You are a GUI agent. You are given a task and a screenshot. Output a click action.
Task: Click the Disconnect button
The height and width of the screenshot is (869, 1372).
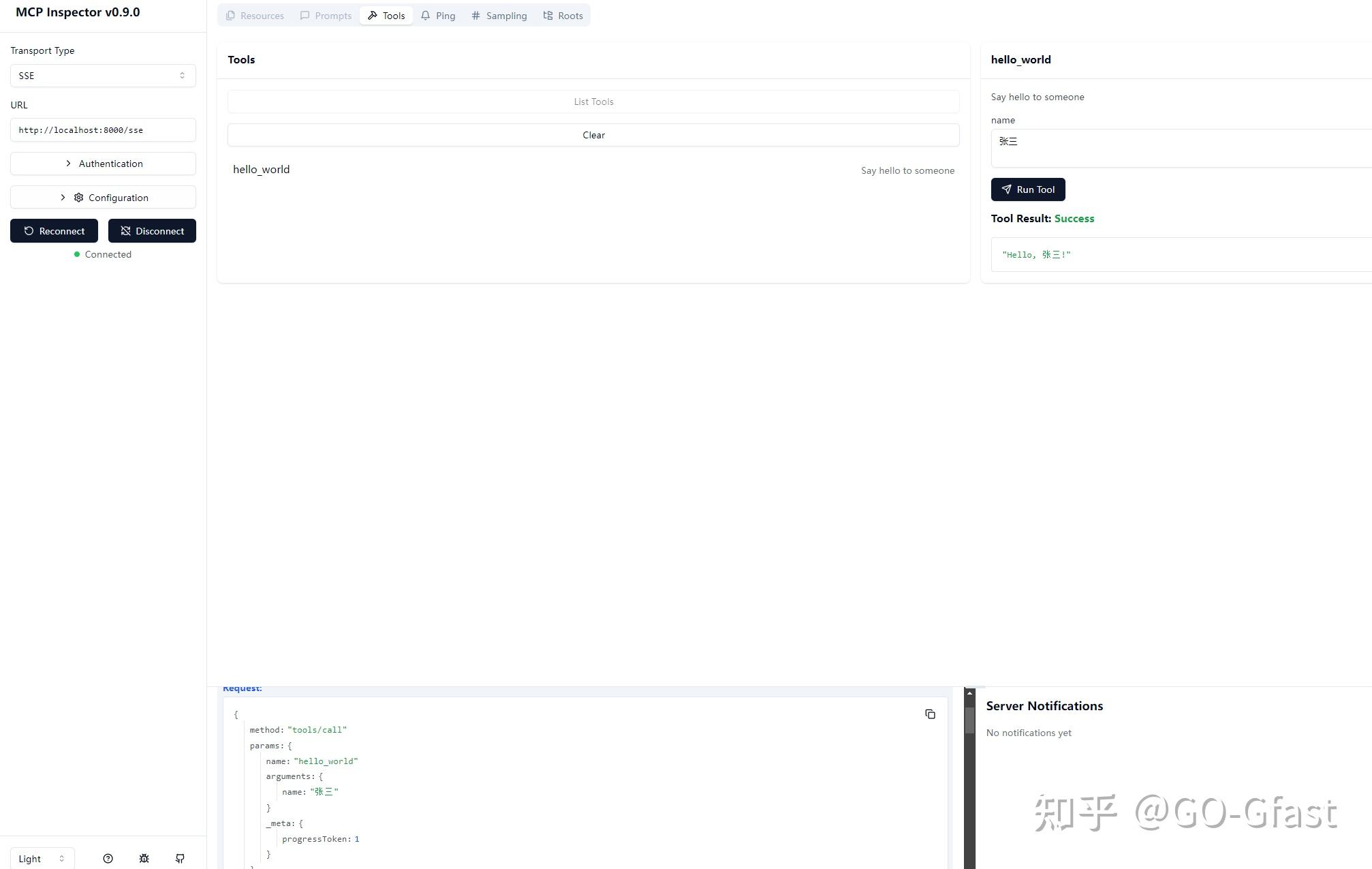tap(152, 230)
